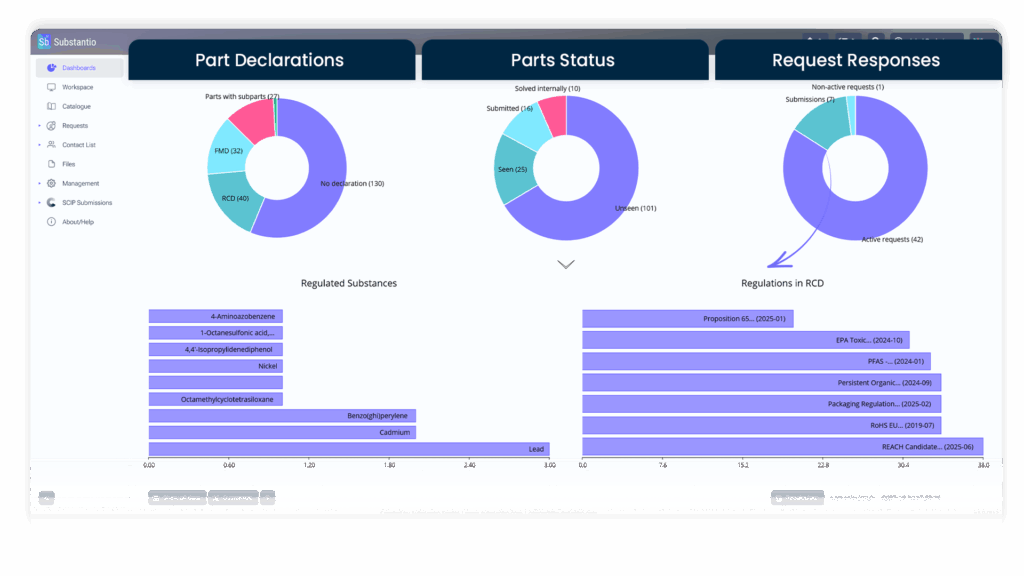Click the chevron below the Parts Status chart

coord(566,263)
